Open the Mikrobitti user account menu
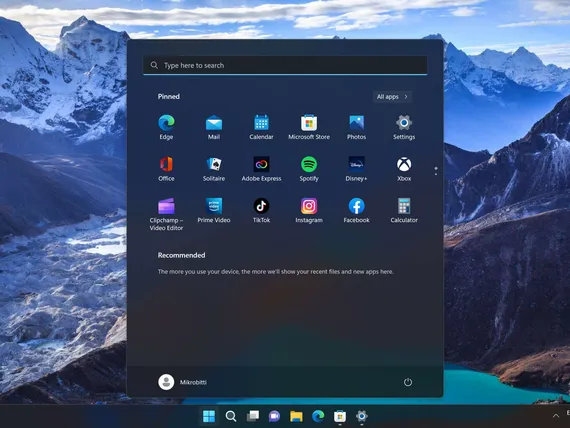Image resolution: width=570 pixels, height=428 pixels. click(182, 382)
